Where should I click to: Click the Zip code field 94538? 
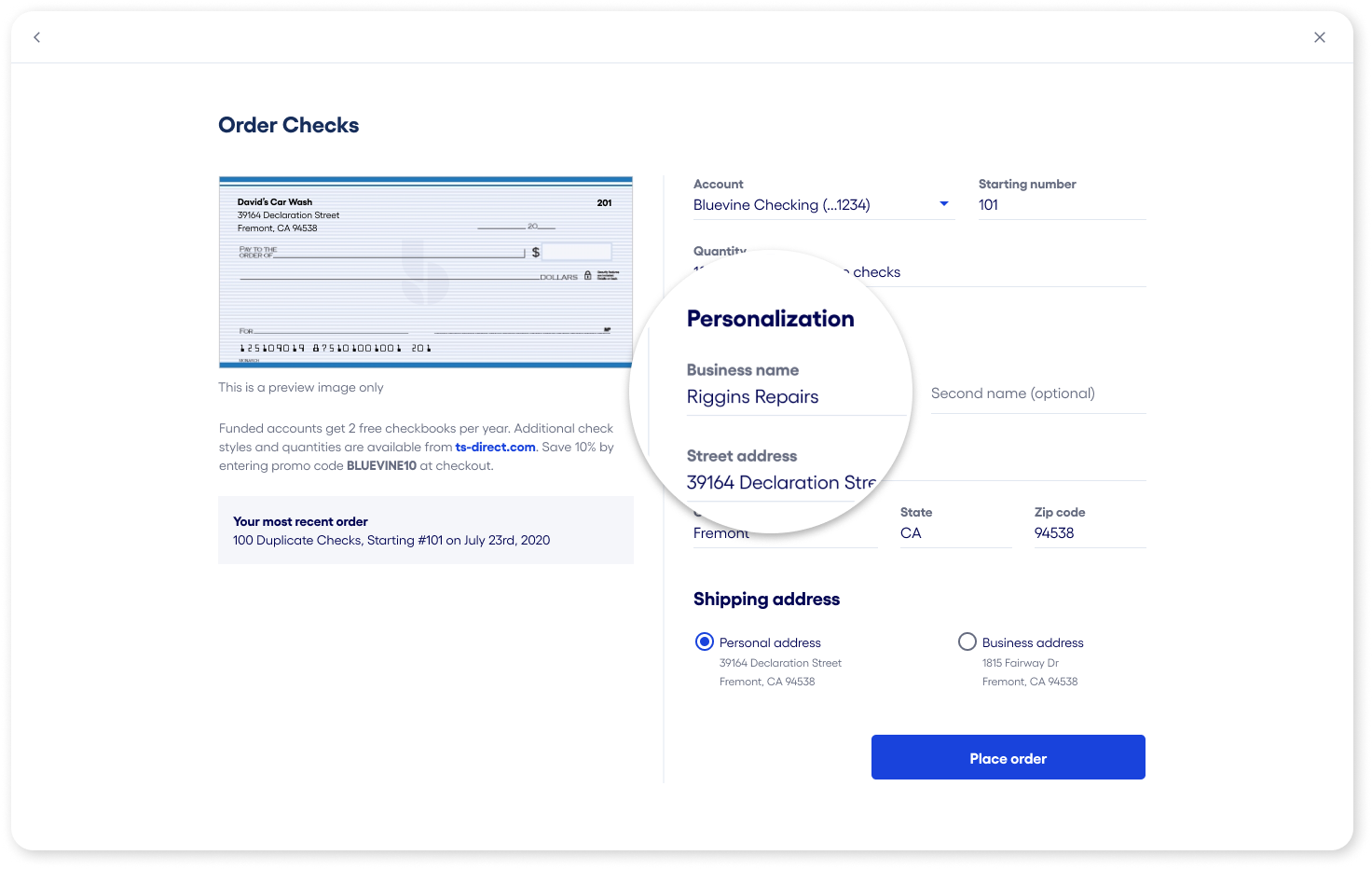1089,533
